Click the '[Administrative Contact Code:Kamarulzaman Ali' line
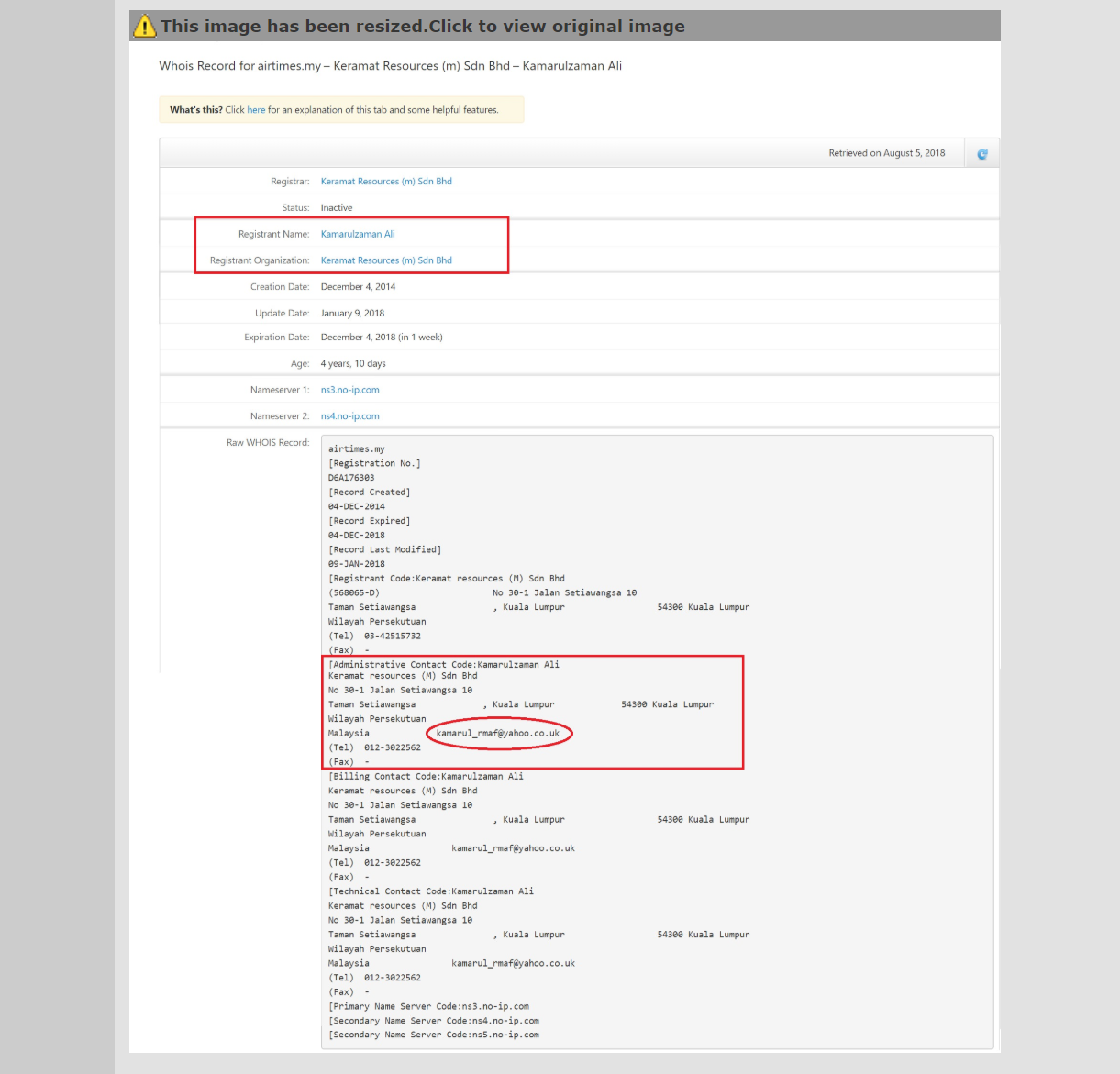The image size is (1120, 1074). 444,665
